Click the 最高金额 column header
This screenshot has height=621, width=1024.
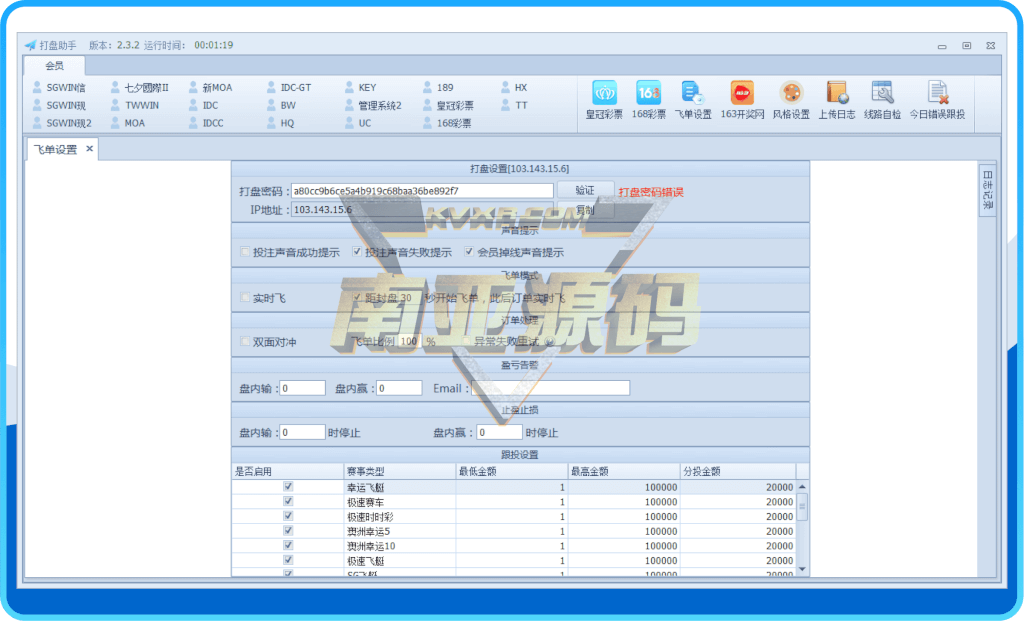tap(624, 471)
